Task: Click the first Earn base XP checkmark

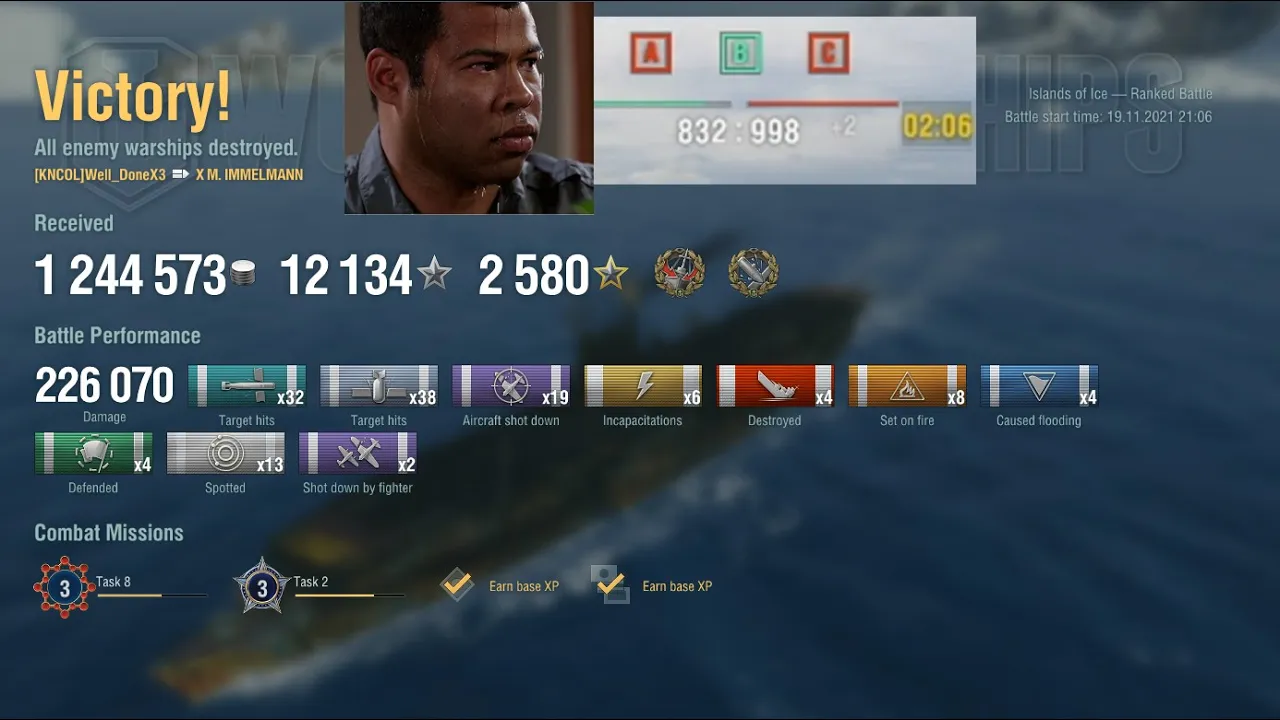Action: [x=457, y=585]
